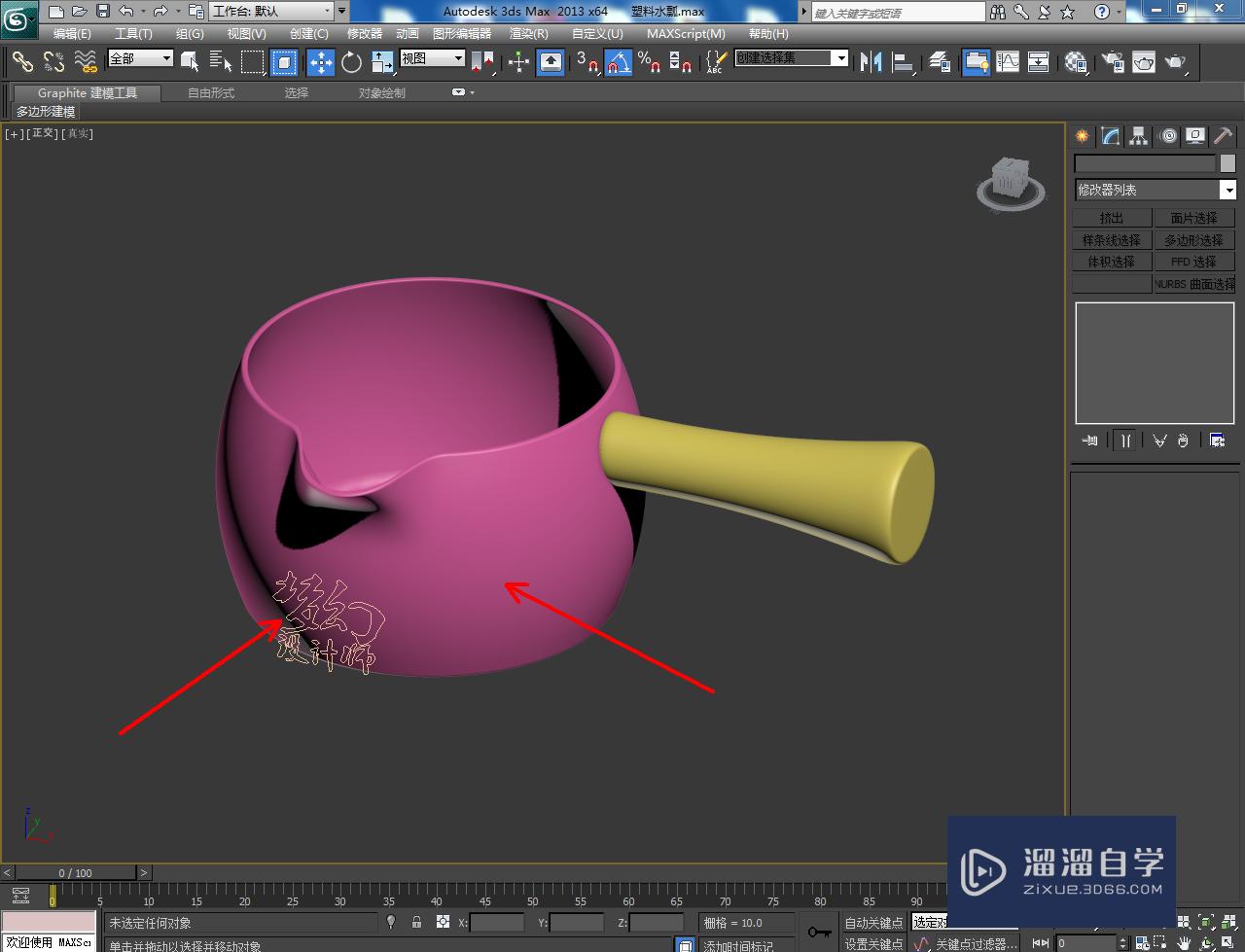This screenshot has width=1245, height=952.
Task: Open the Select by Name dialog
Action: click(221, 62)
